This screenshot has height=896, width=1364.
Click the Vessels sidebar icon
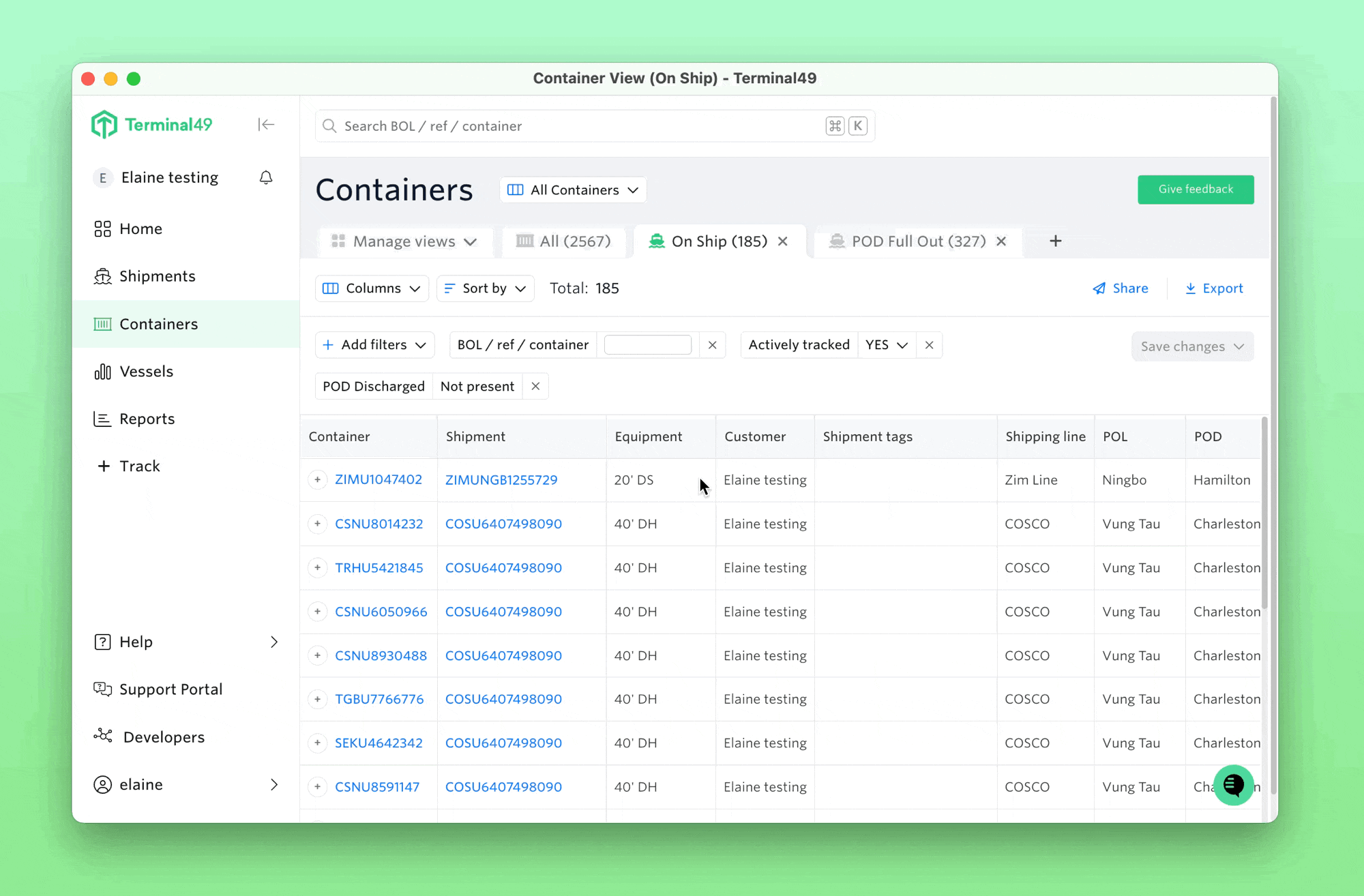[x=102, y=372]
